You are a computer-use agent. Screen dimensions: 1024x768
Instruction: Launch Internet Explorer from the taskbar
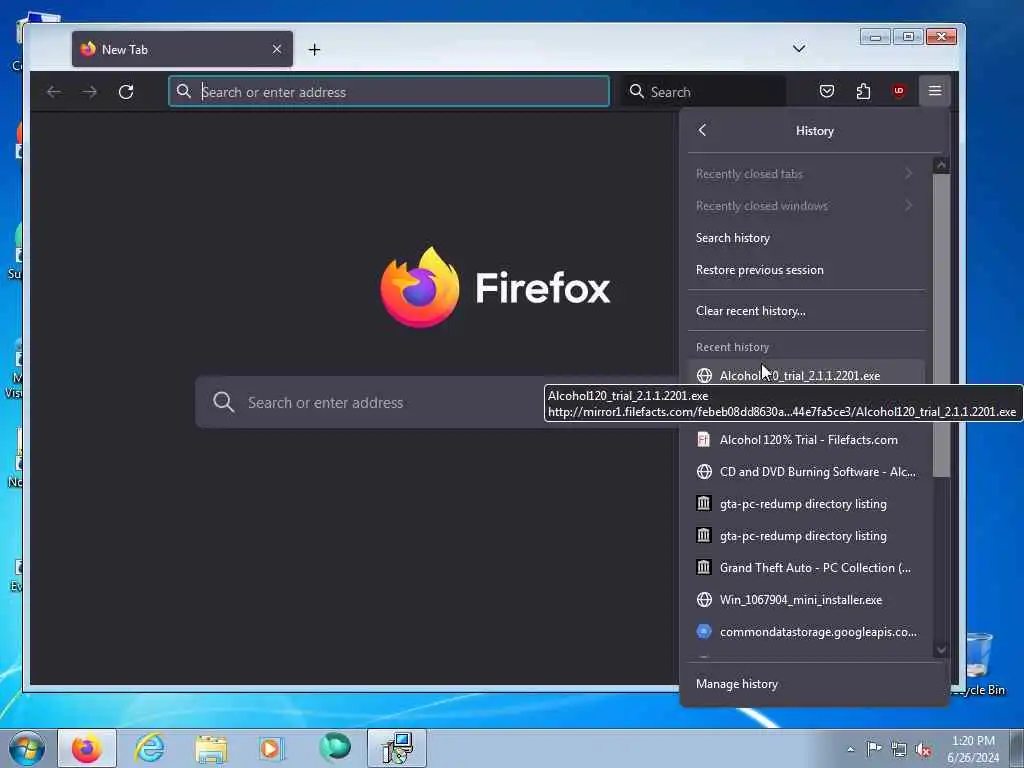point(150,748)
